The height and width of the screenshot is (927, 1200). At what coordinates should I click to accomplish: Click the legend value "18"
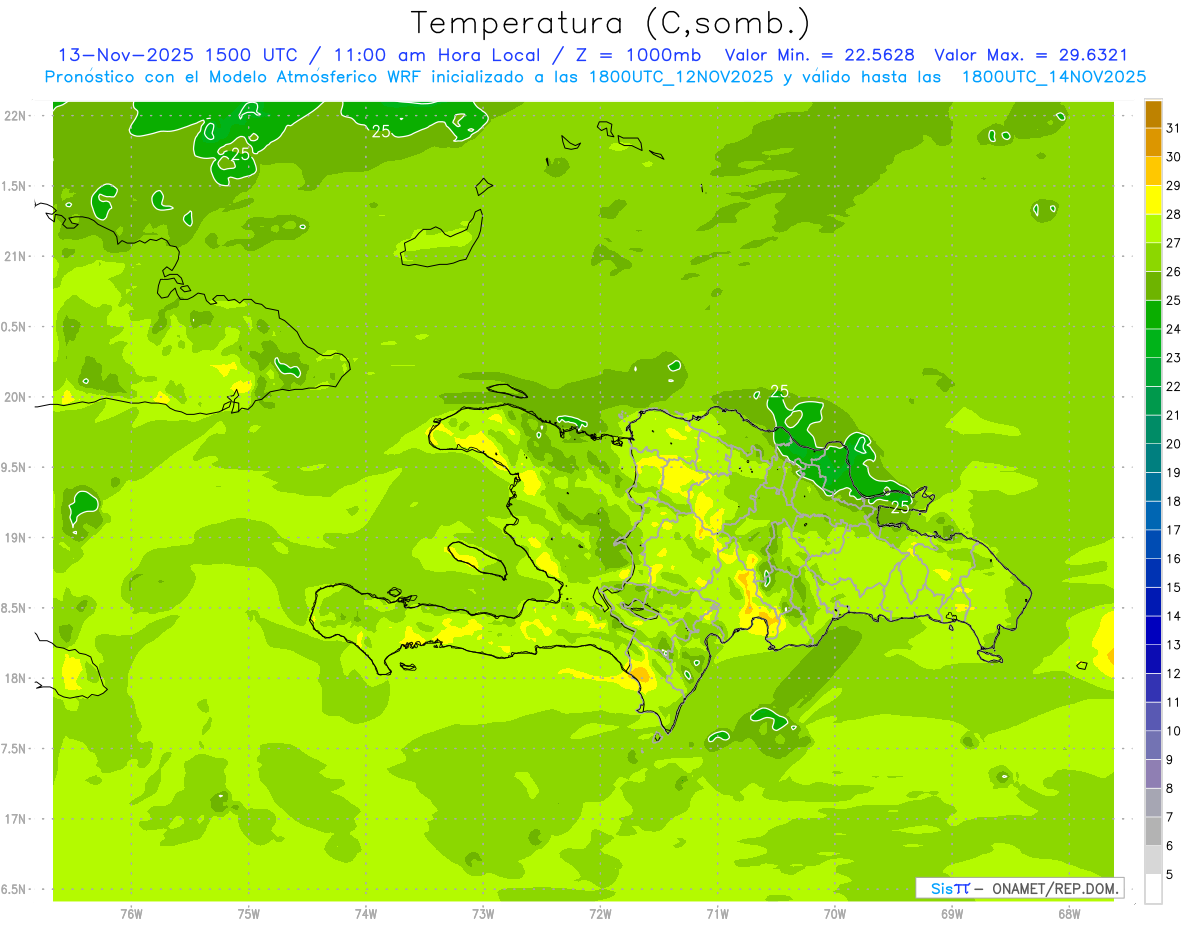pyautogui.click(x=1174, y=501)
